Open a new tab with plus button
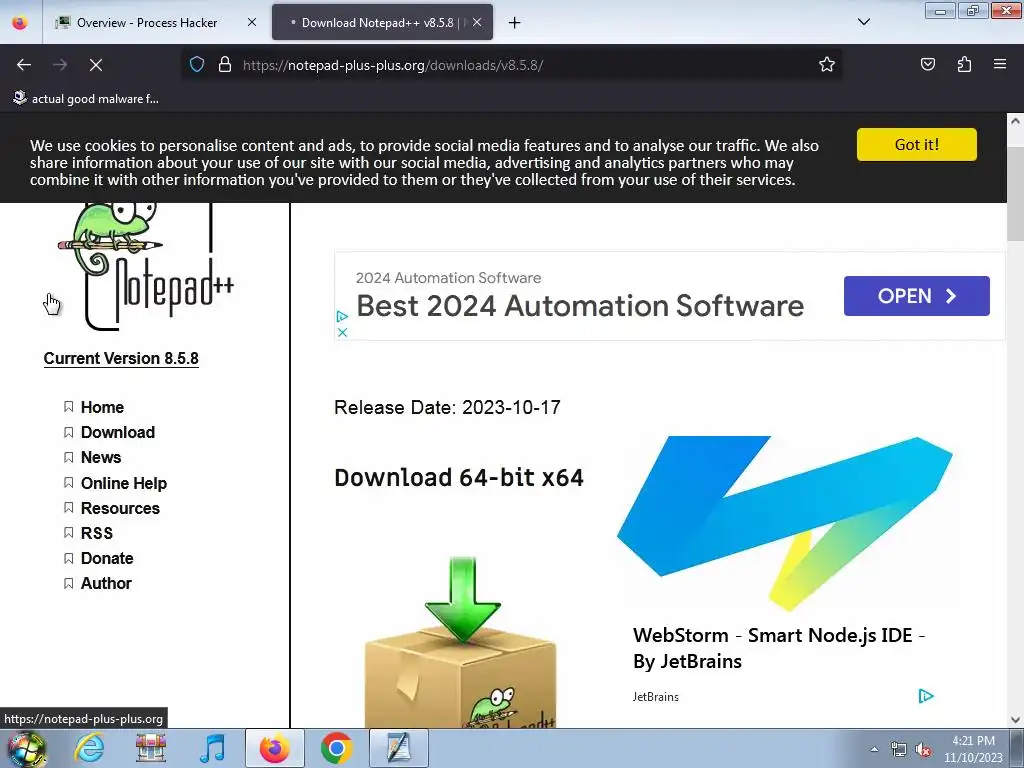The height and width of the screenshot is (768, 1024). coord(515,23)
